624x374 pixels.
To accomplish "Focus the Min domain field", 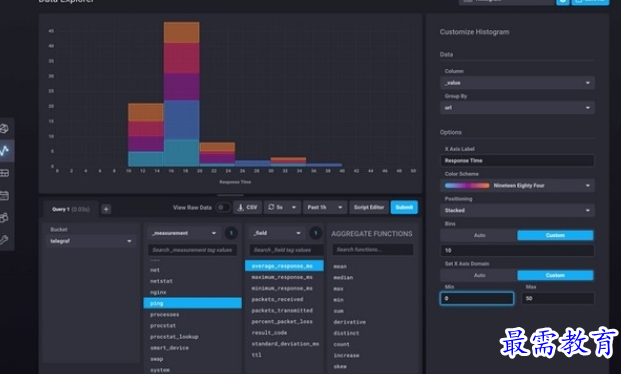I will 477,298.
